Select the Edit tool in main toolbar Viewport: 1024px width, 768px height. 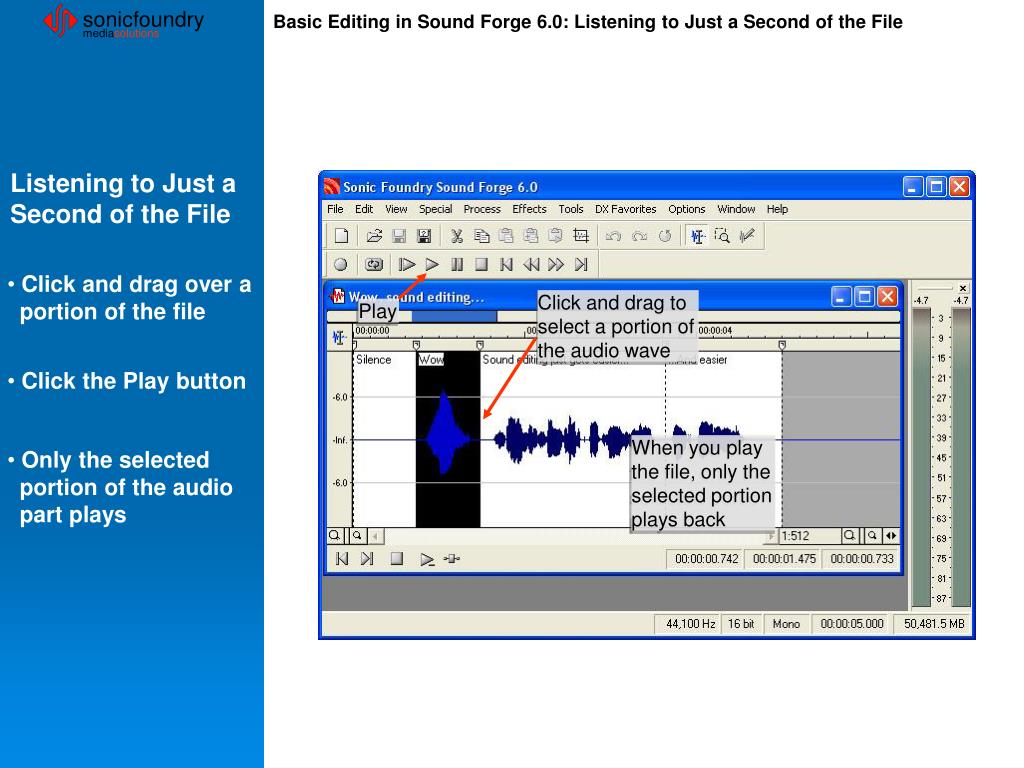[697, 236]
